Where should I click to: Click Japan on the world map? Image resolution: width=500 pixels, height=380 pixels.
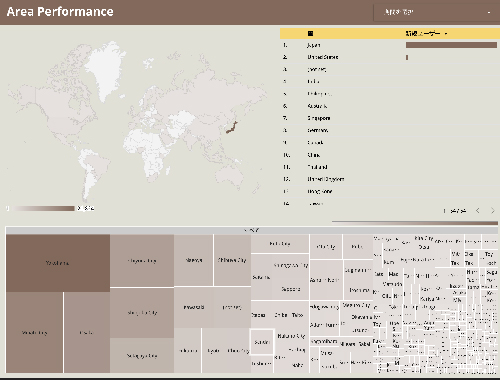(x=232, y=127)
